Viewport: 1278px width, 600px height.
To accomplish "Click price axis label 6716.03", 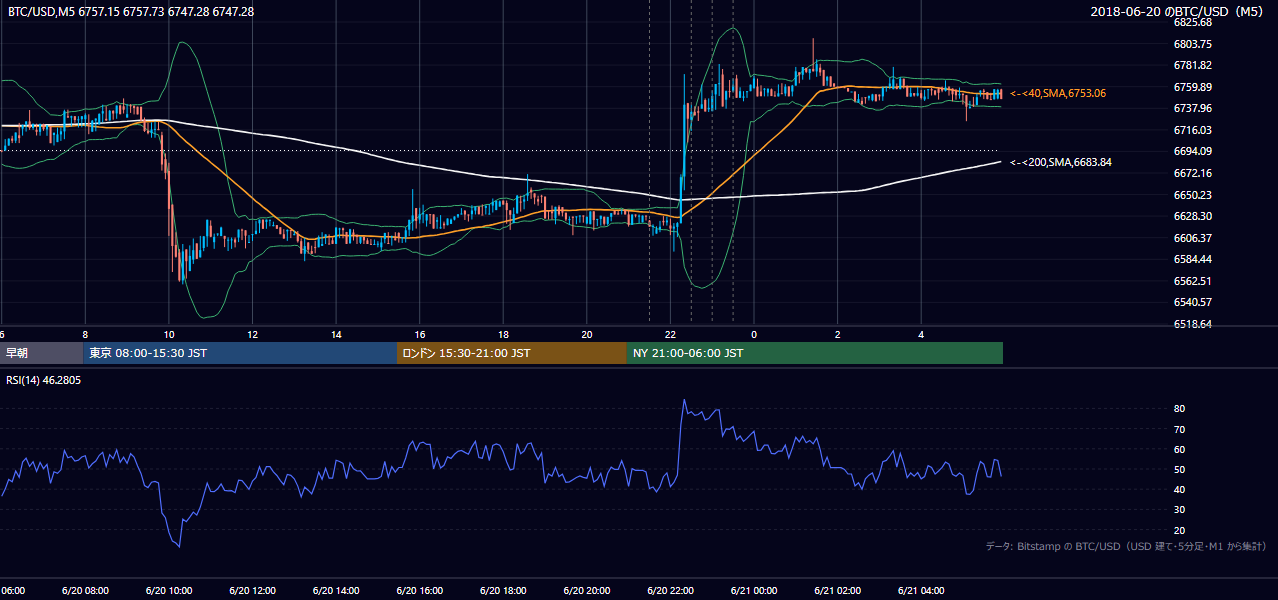I will coord(1193,130).
